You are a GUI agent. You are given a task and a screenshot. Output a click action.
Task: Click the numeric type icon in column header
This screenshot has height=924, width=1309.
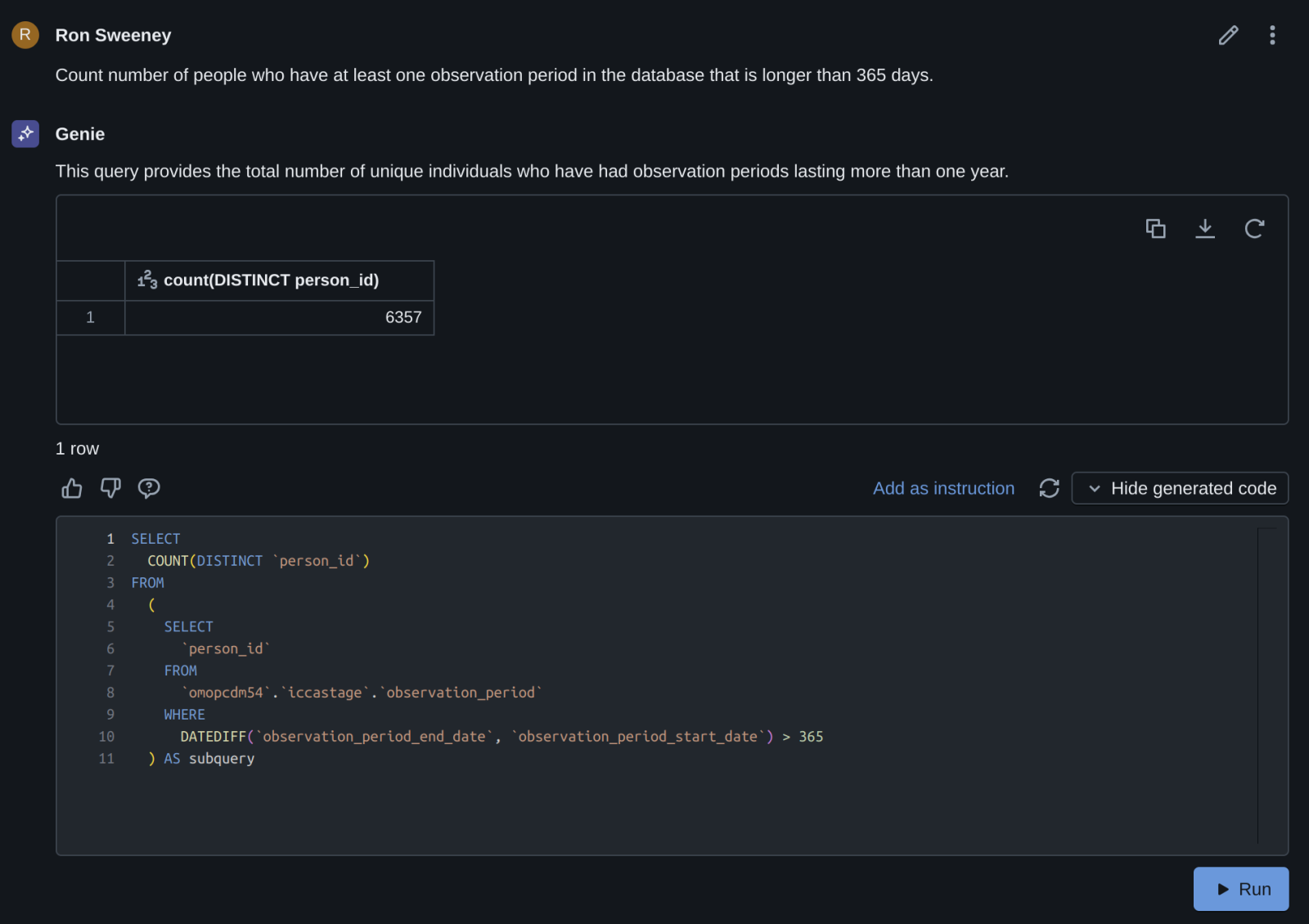(x=147, y=280)
